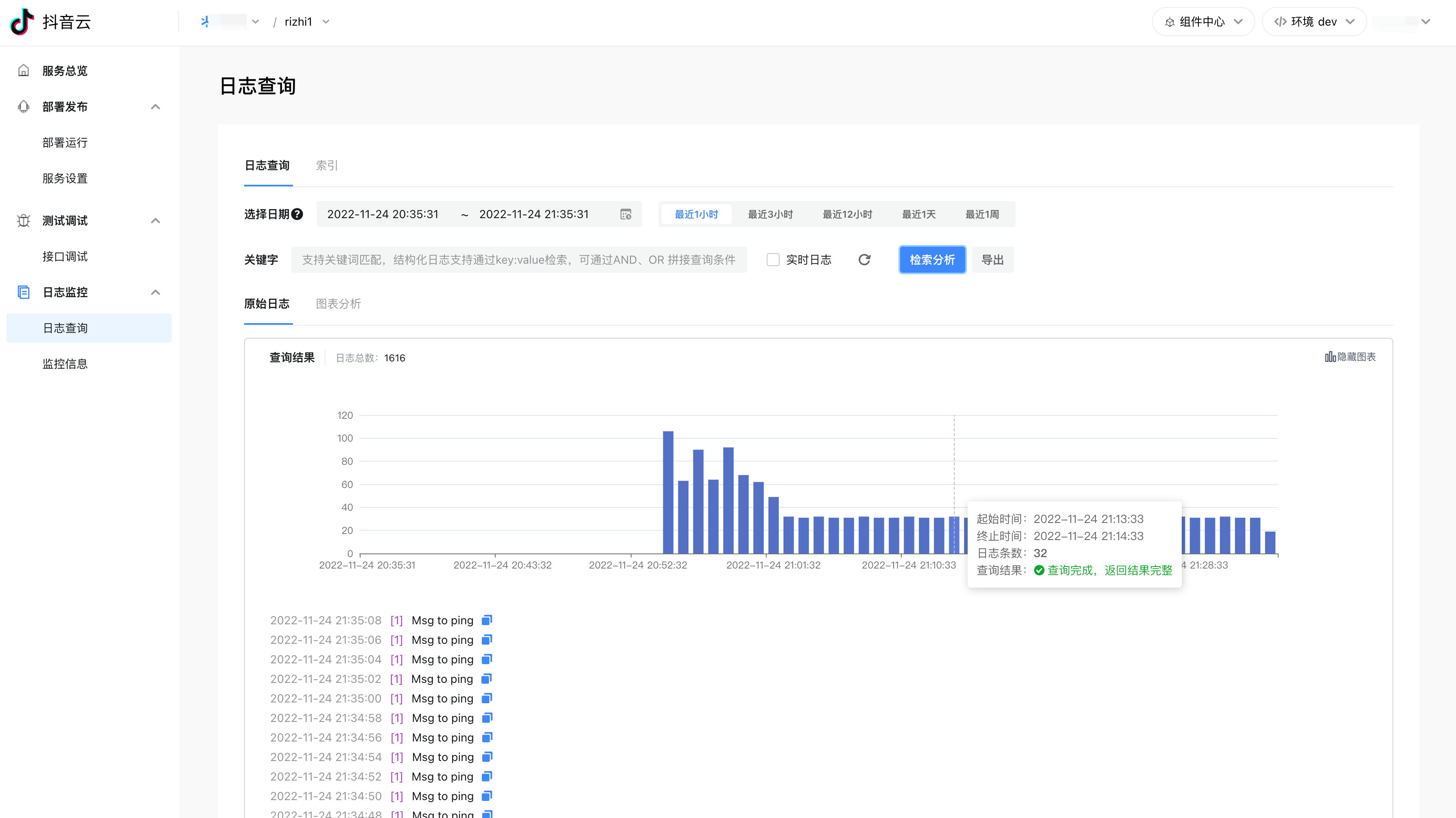Screen dimensions: 1456x818
Task: Click the project icon in breadcrumb
Action: coord(205,22)
